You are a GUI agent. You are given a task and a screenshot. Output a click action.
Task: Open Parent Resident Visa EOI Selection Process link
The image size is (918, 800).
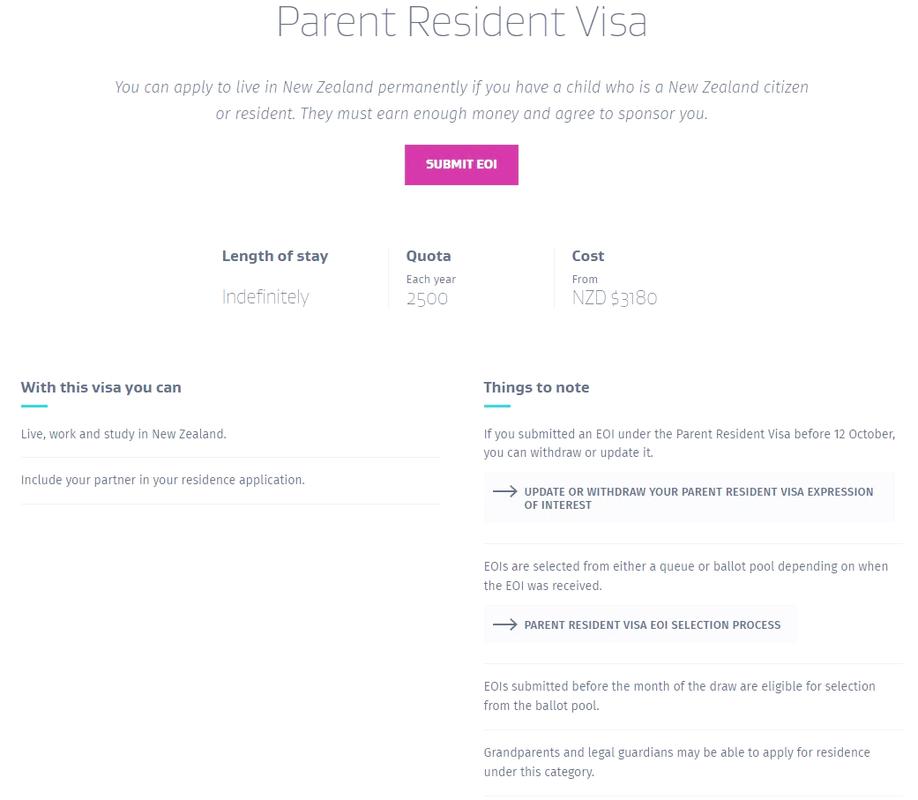(652, 625)
